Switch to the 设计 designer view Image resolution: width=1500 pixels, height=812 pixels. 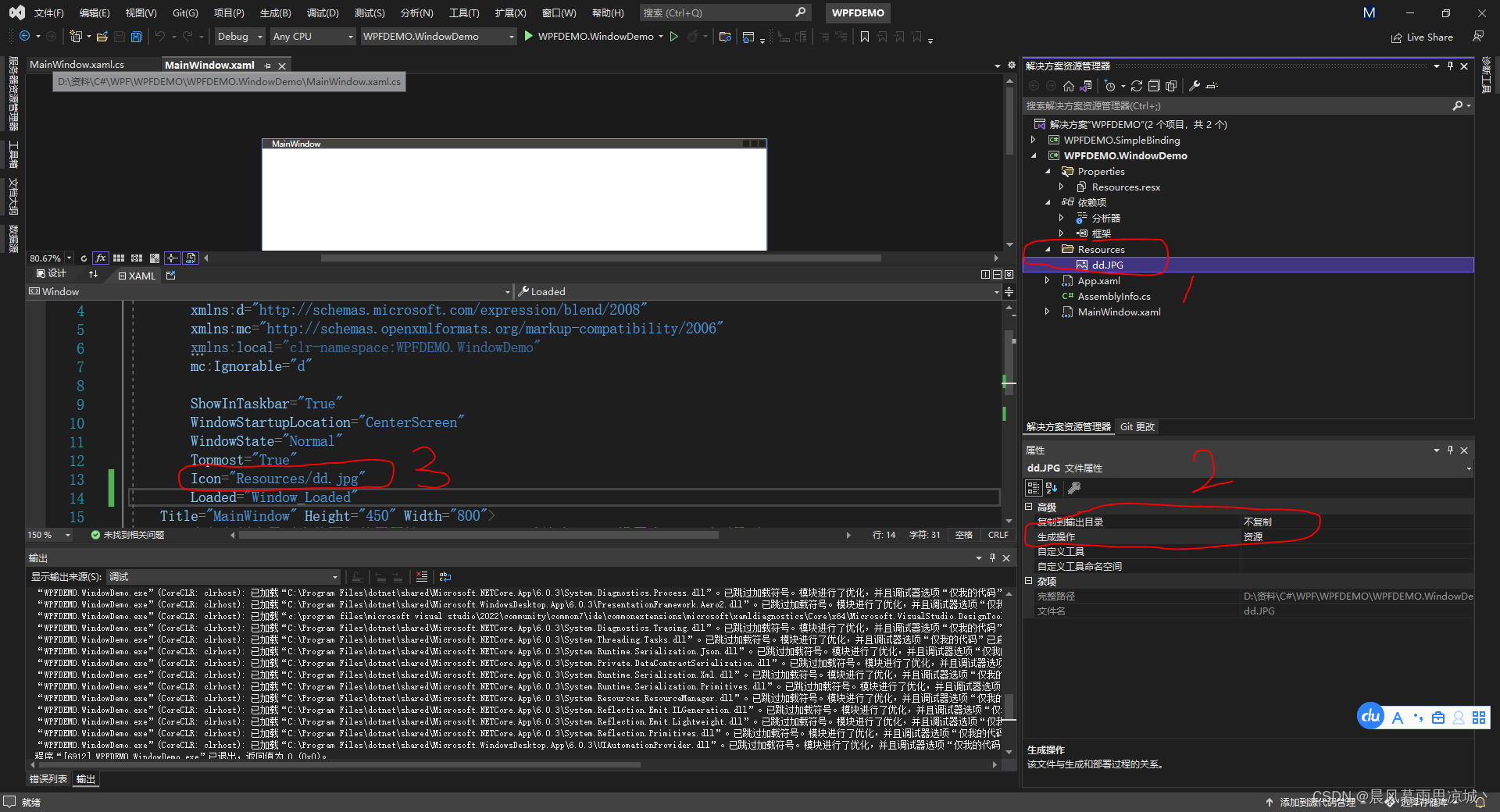(x=52, y=274)
